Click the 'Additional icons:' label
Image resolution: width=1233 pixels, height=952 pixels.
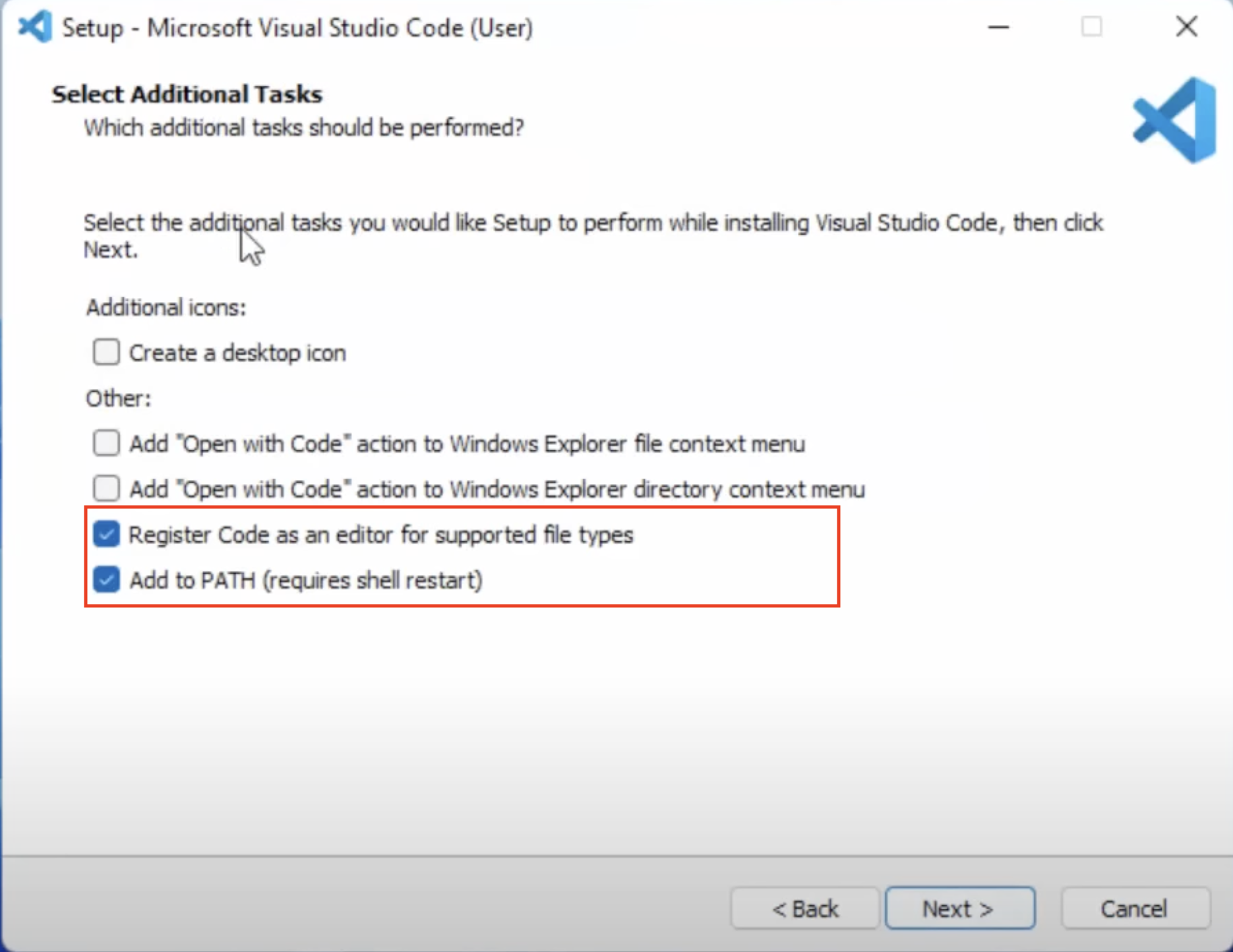point(166,307)
